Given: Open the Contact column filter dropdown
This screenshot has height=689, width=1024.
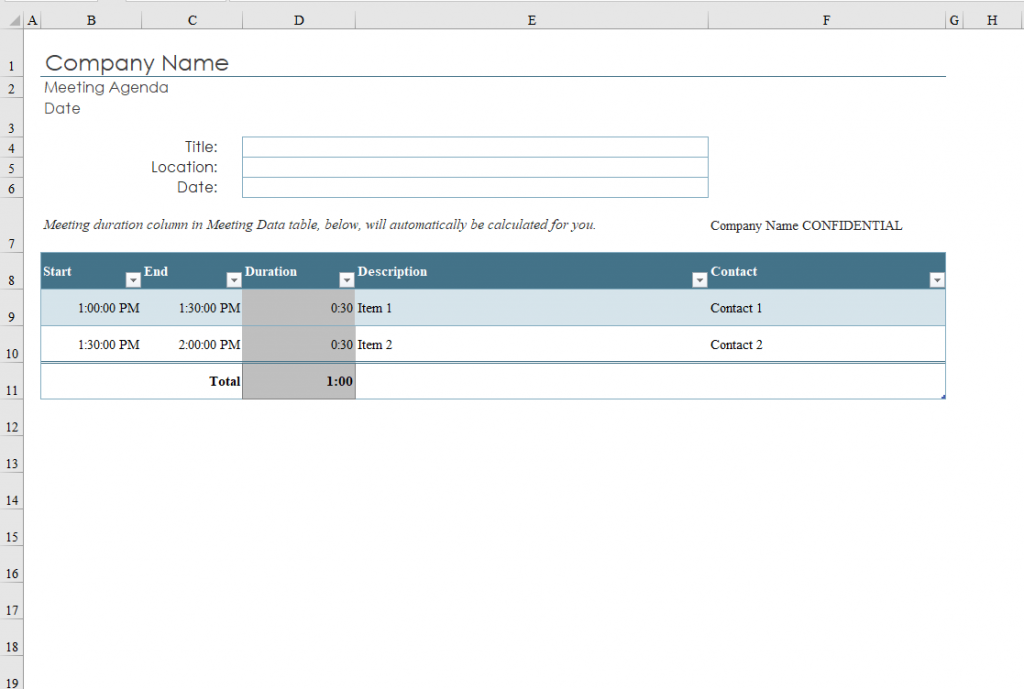Looking at the screenshot, I should click(937, 281).
